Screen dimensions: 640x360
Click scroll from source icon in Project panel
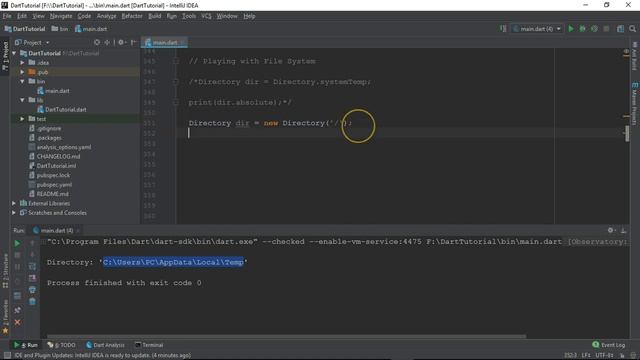tap(97, 42)
